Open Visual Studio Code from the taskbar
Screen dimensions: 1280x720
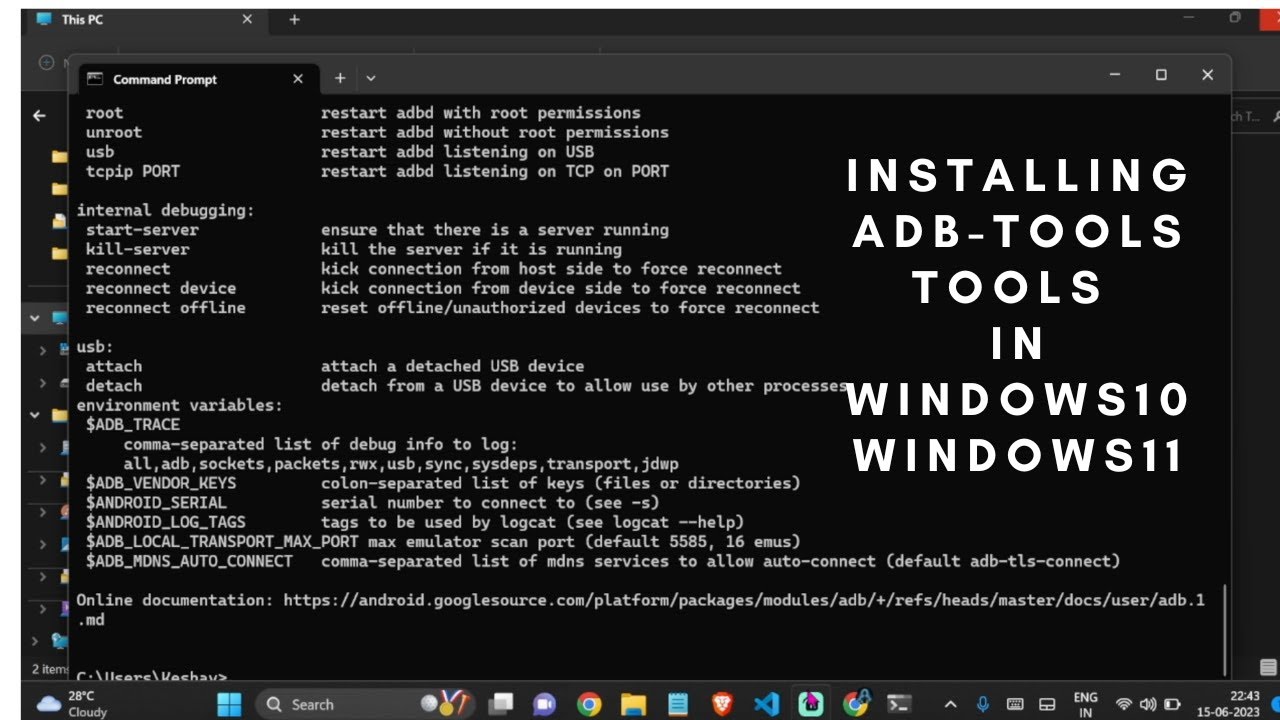pyautogui.click(x=766, y=704)
